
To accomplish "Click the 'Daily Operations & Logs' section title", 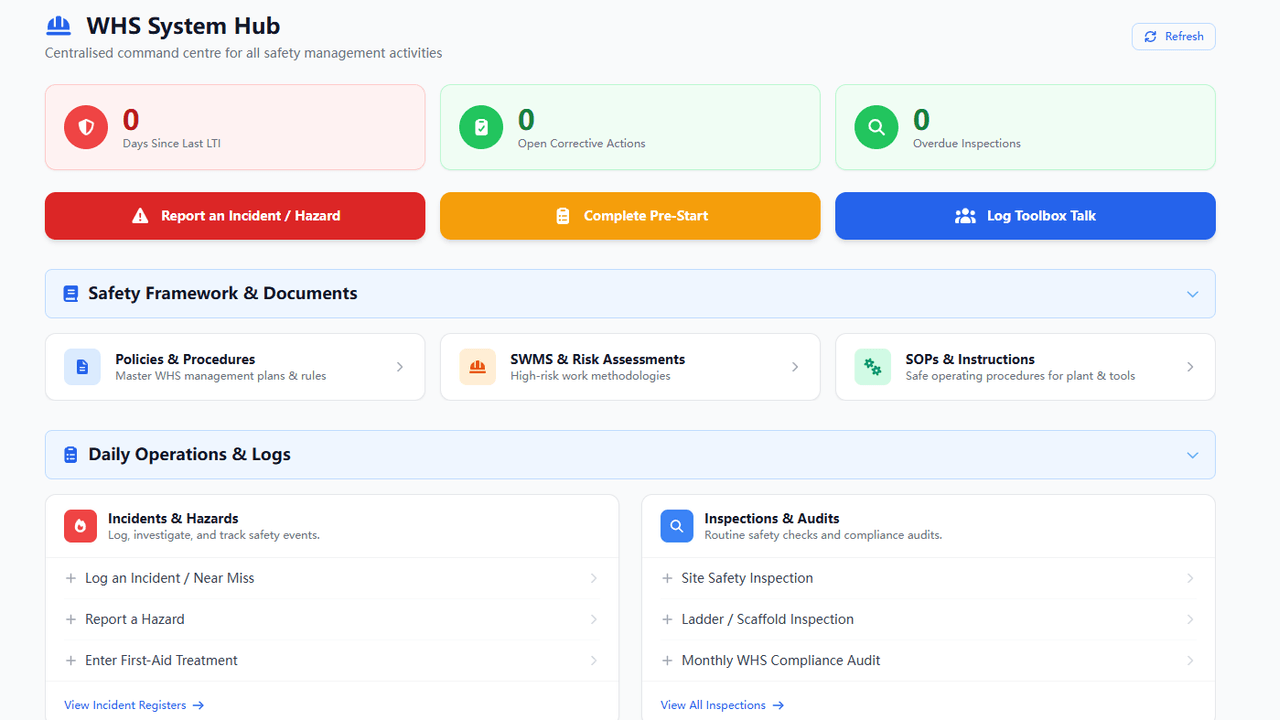I will pos(190,454).
